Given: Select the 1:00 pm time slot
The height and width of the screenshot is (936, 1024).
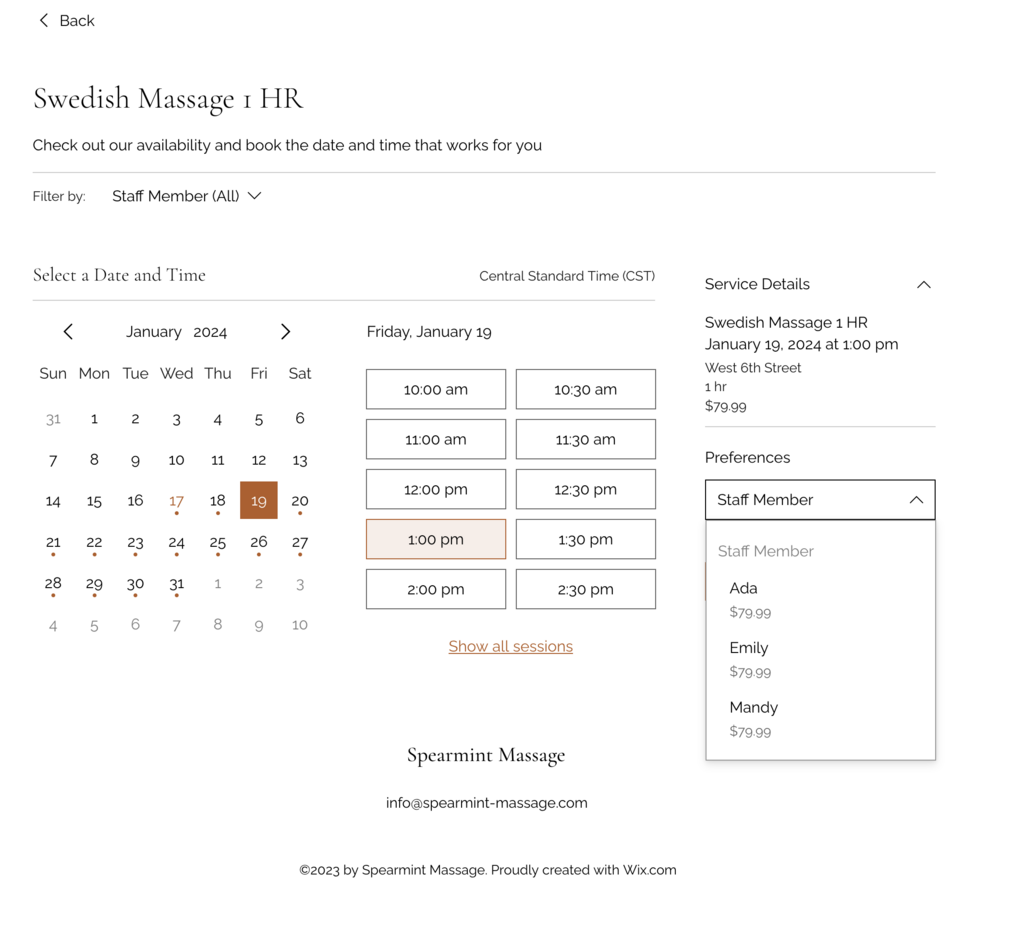Looking at the screenshot, I should tap(436, 540).
